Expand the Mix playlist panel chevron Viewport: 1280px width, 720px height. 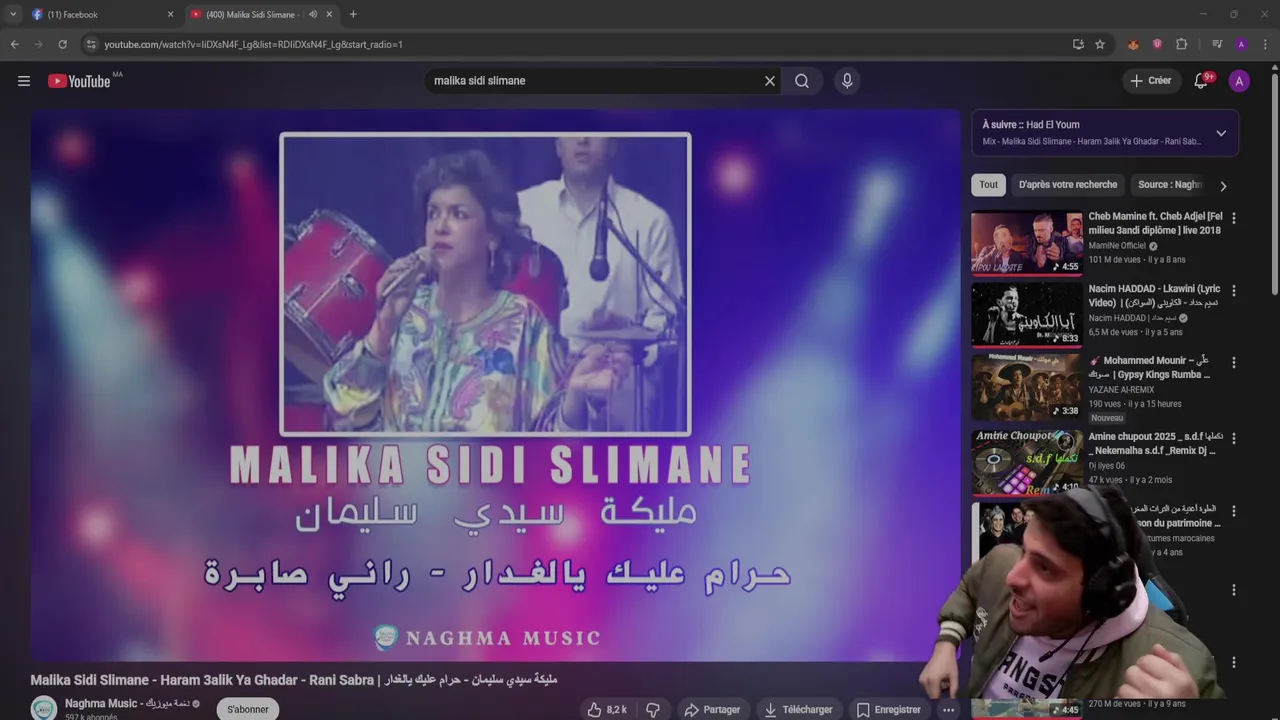click(x=1221, y=133)
